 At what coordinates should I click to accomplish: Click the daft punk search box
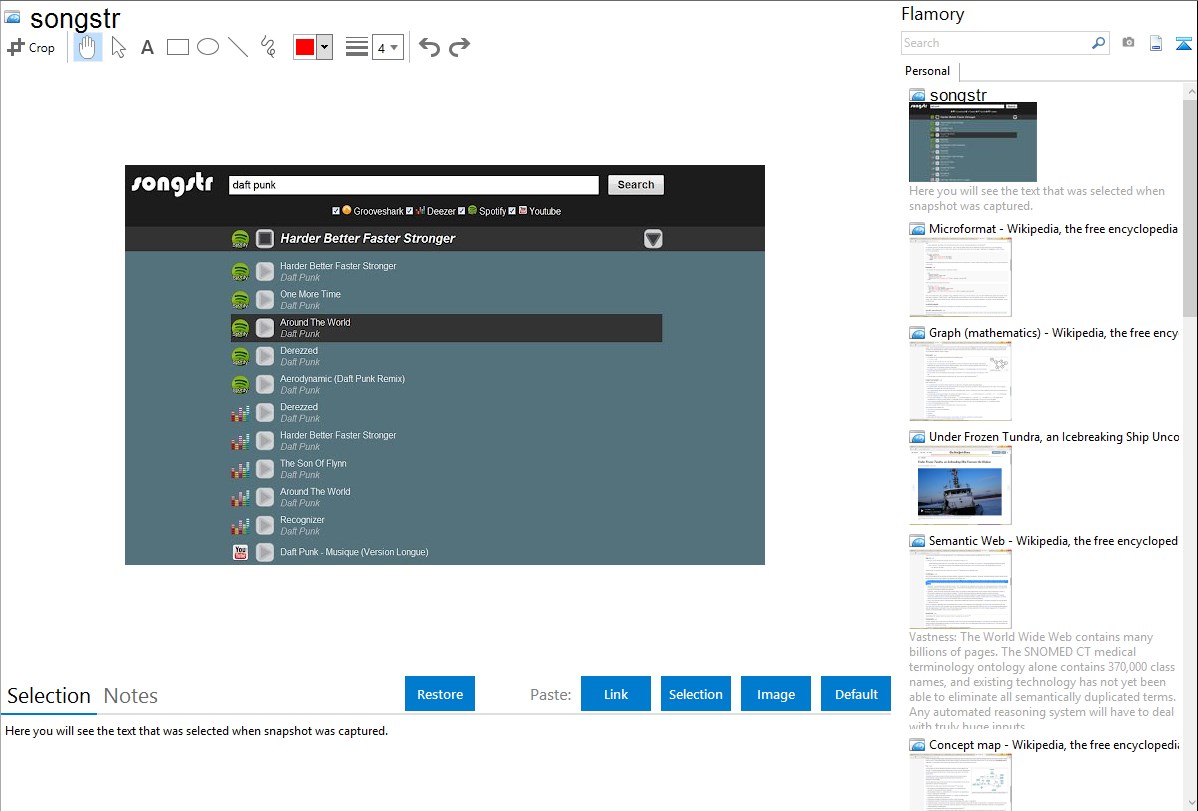coord(413,185)
